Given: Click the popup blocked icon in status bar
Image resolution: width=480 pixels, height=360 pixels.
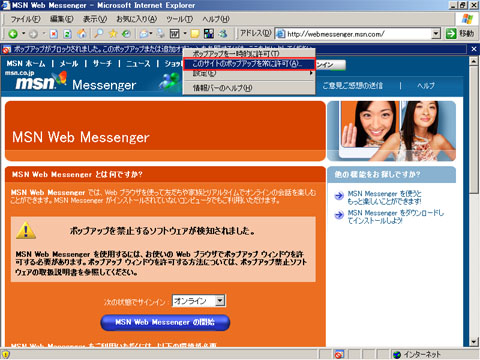Looking at the screenshot, I should 339,354.
